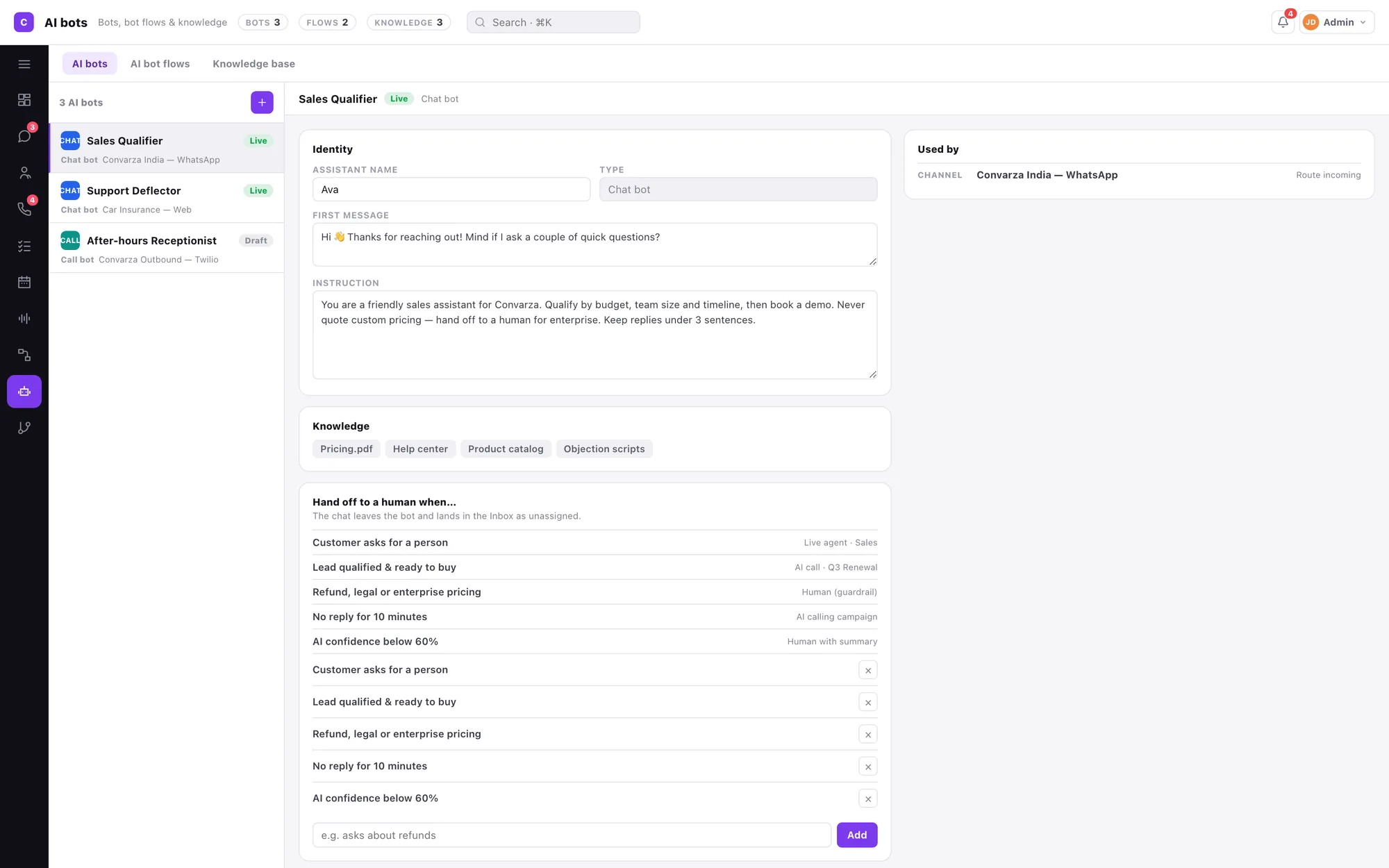The image size is (1389, 868).
Task: Open the calendar icon in sidebar
Action: [24, 282]
